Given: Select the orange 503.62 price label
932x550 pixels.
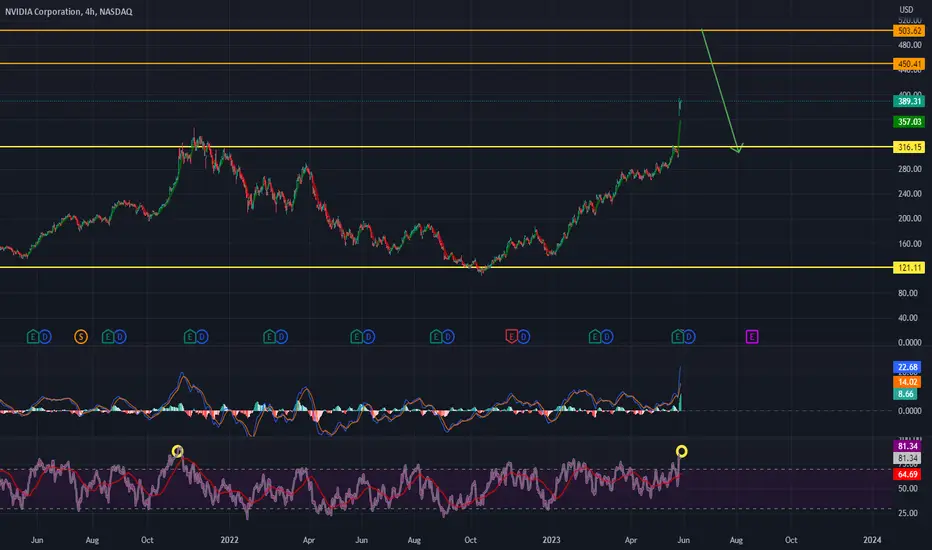Looking at the screenshot, I should point(909,30).
